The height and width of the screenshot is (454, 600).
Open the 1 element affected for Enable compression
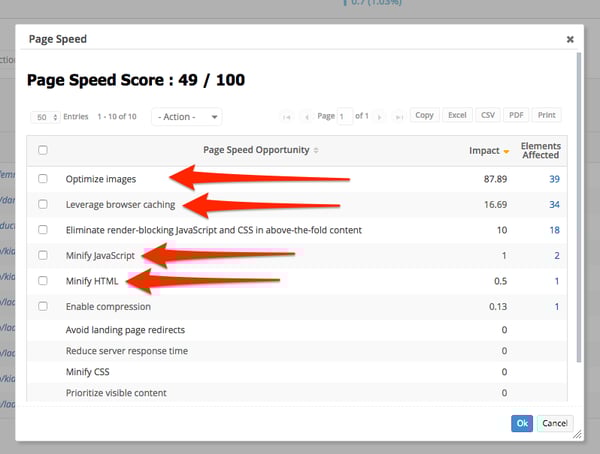pos(557,307)
